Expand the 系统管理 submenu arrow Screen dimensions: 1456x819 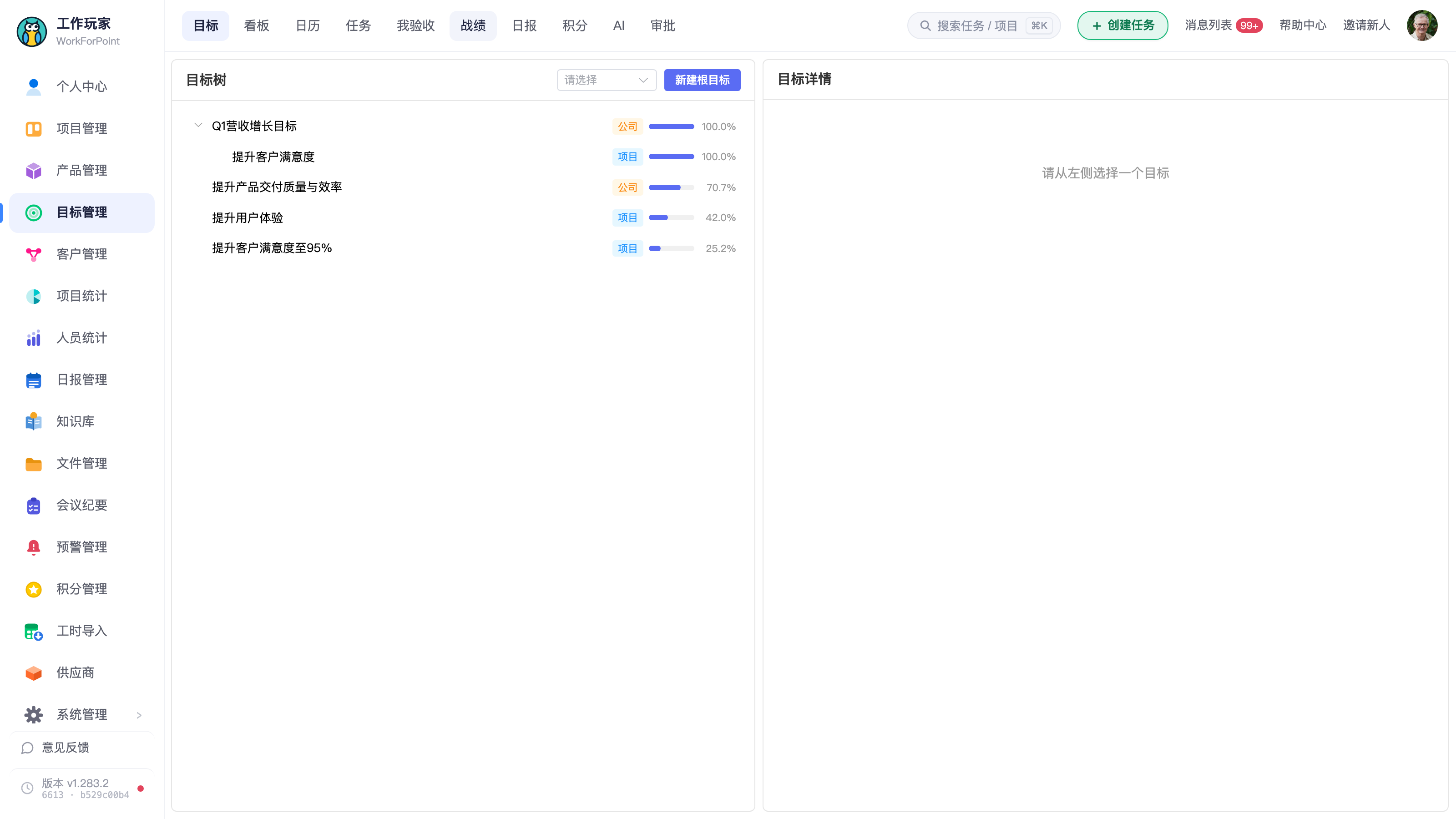pyautogui.click(x=139, y=715)
